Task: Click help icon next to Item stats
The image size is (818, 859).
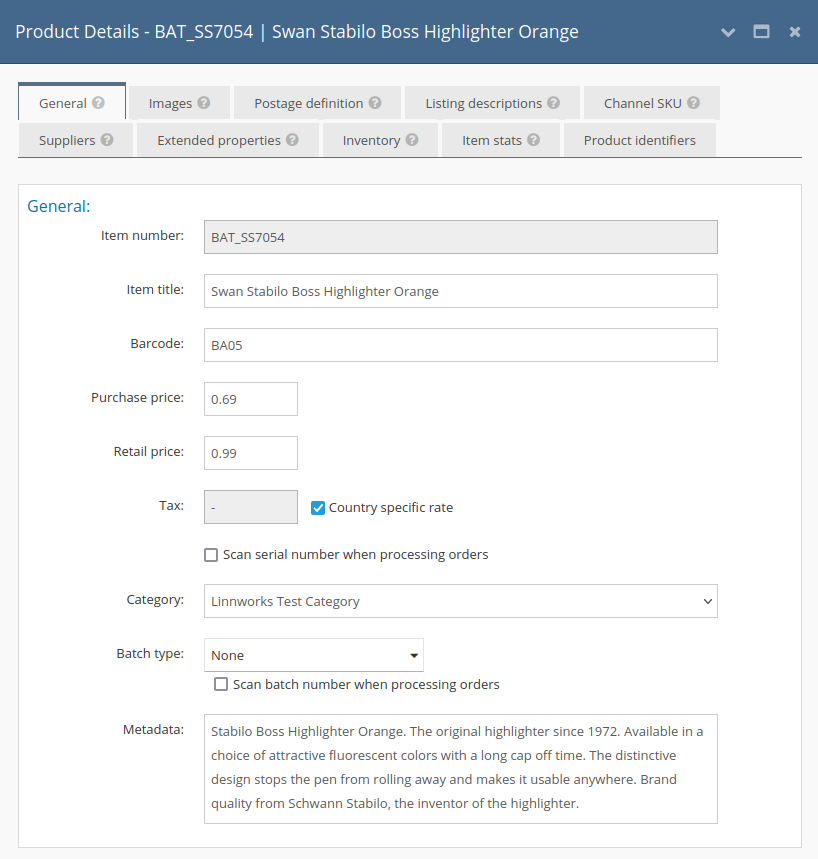Action: click(x=534, y=140)
